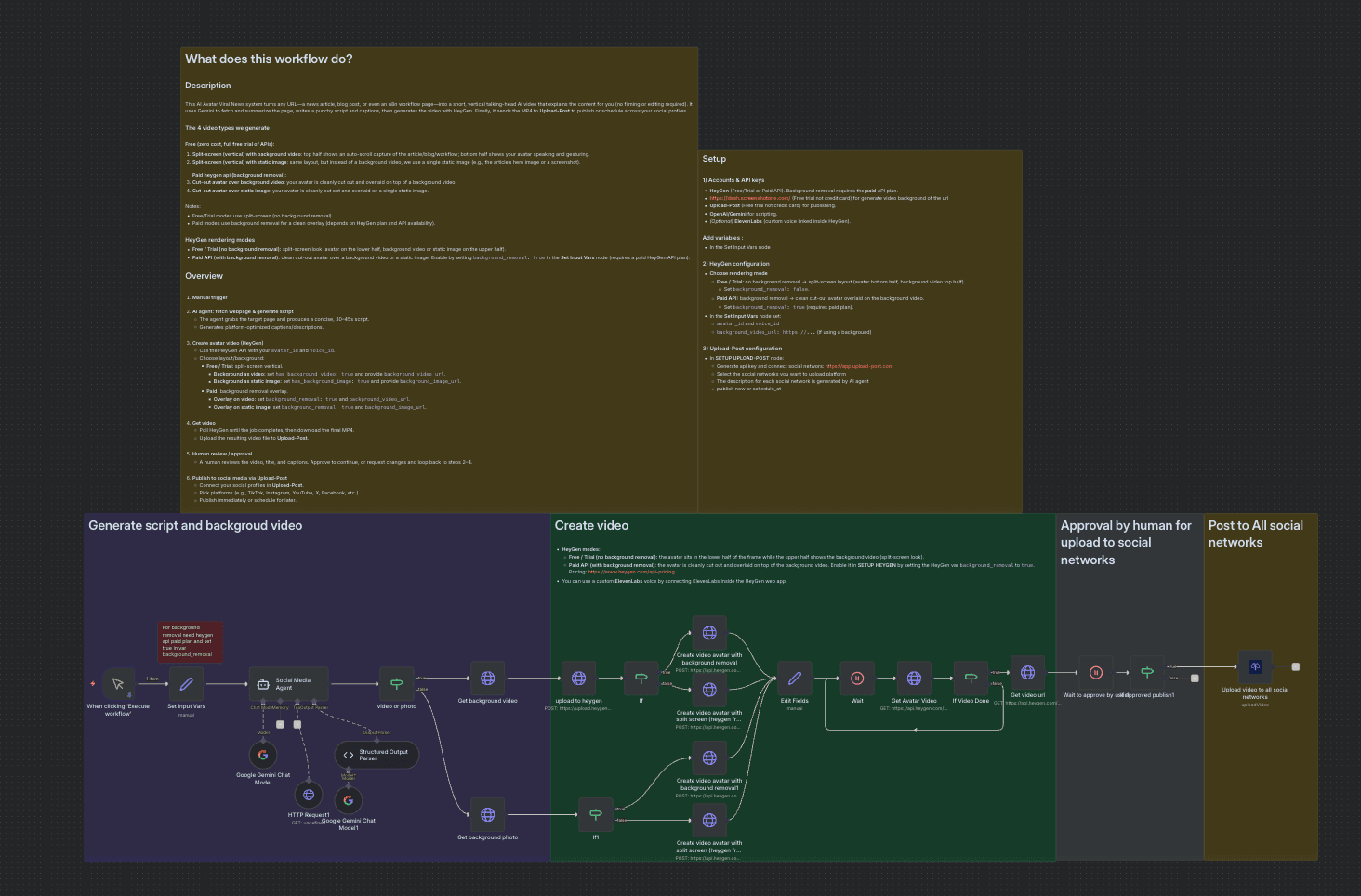Image resolution: width=1361 pixels, height=896 pixels.
Task: Open the Structured Output Parser node
Action: pyautogui.click(x=377, y=755)
